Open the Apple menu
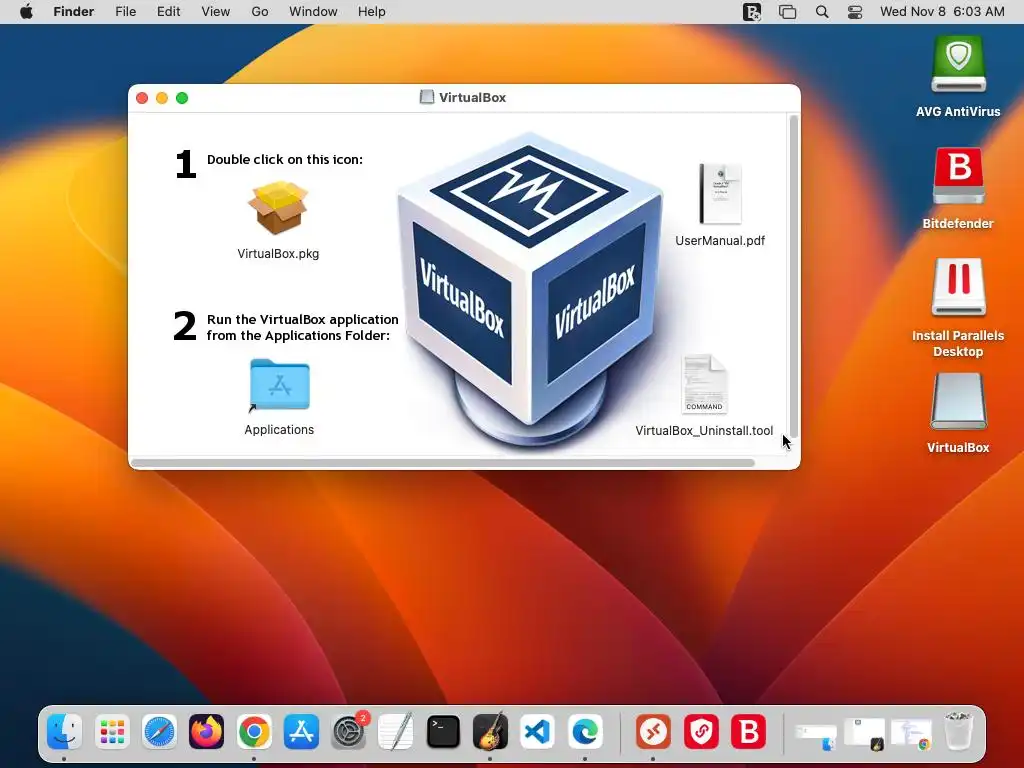Viewport: 1024px width, 768px height. tap(27, 12)
